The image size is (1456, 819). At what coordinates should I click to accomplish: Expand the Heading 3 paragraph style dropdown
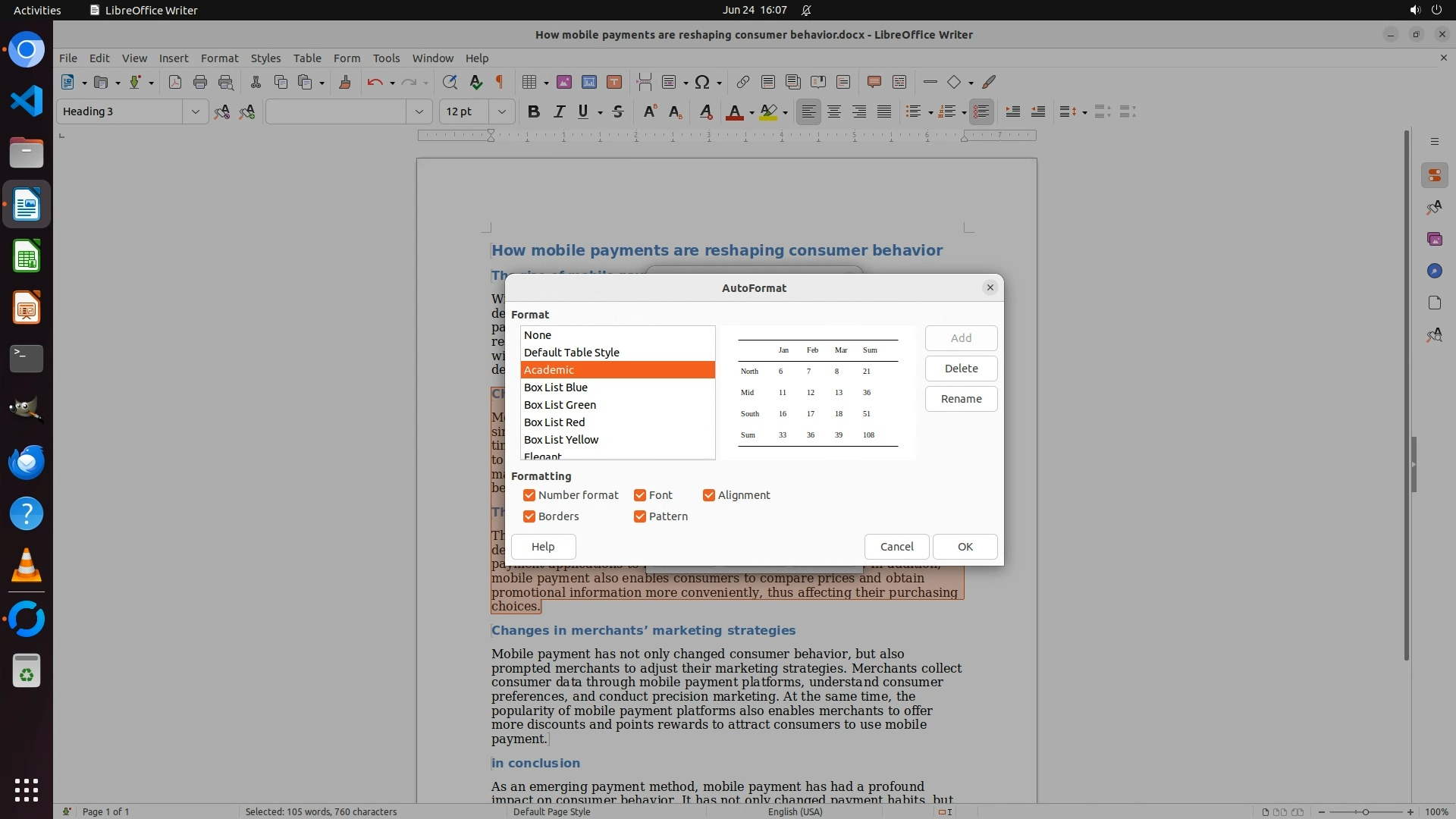tap(195, 111)
